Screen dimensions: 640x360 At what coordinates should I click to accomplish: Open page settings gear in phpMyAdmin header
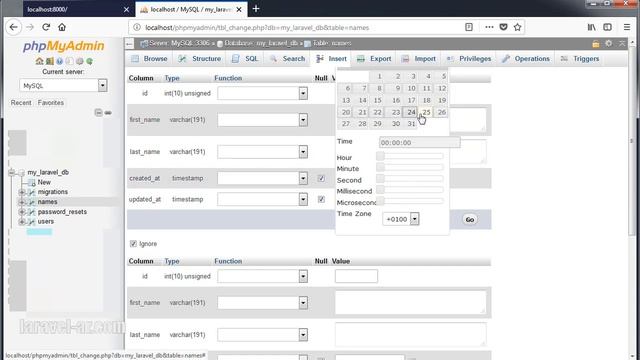coord(609,43)
